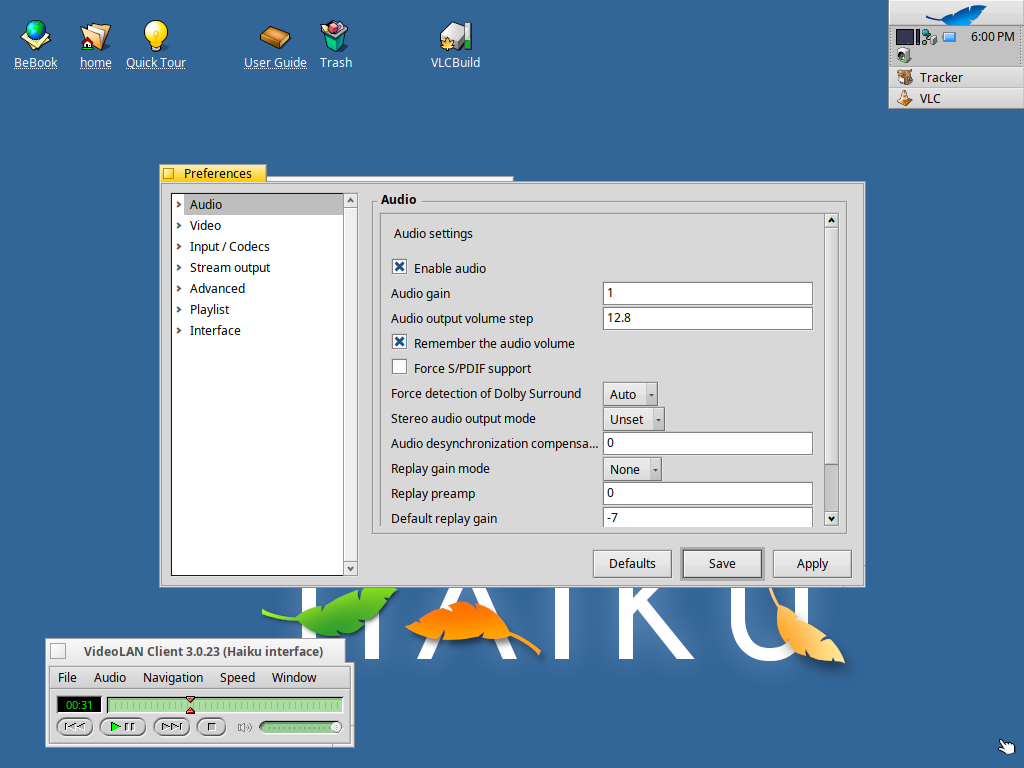
Task: Click tree list scrollbar up arrow
Action: pyautogui.click(x=351, y=200)
